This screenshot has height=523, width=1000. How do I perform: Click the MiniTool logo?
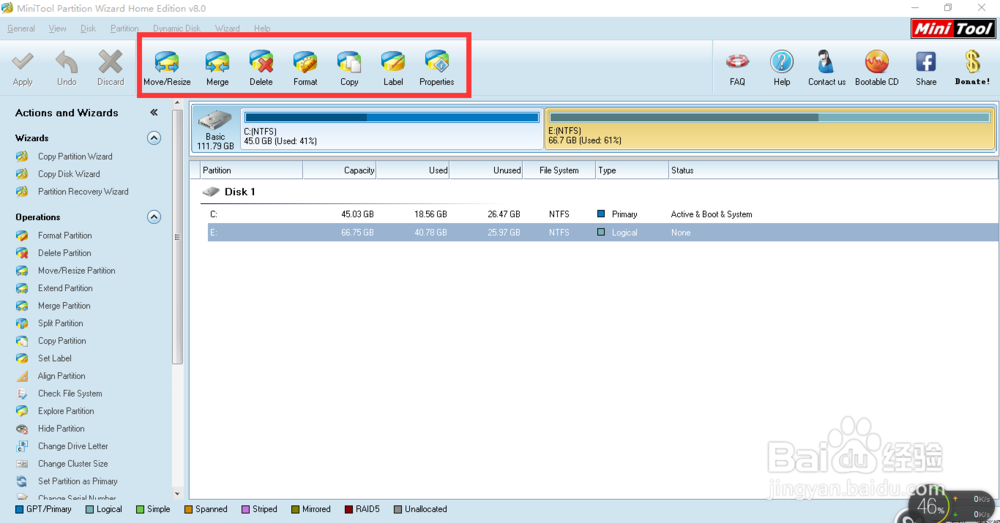click(953, 29)
